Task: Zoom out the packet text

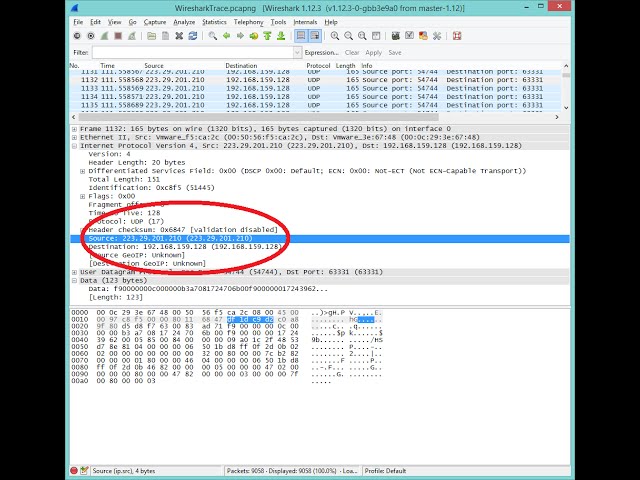Action: (348, 36)
